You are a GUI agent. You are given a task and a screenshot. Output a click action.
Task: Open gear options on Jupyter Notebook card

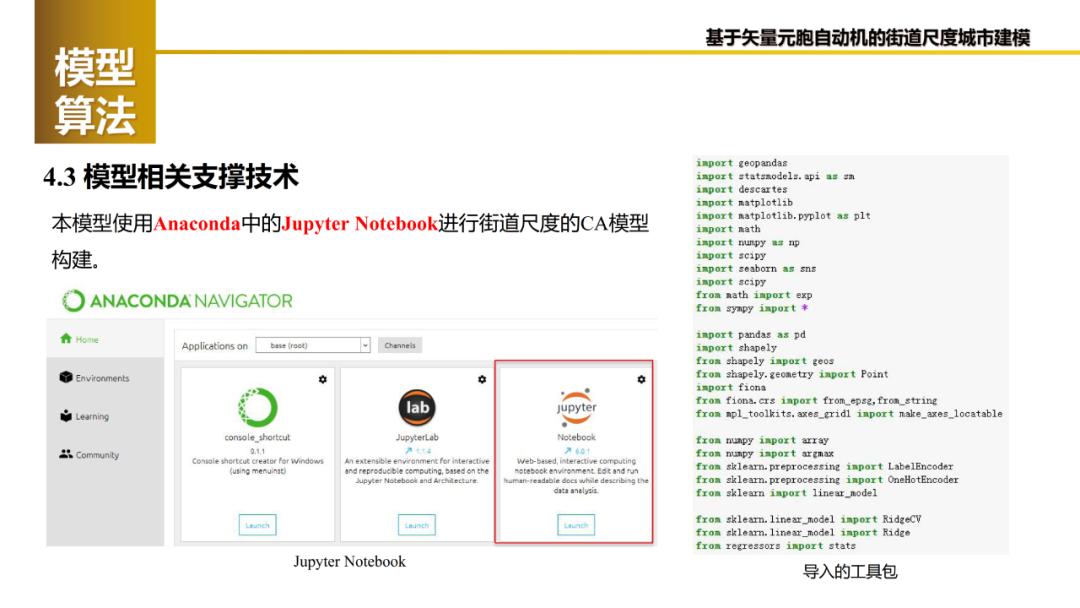pos(641,379)
